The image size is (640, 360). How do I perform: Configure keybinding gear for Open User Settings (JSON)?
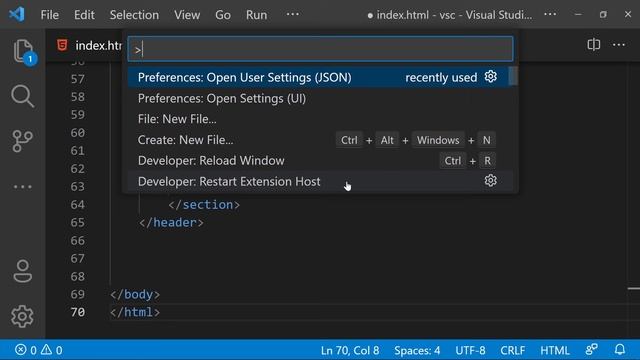491,77
